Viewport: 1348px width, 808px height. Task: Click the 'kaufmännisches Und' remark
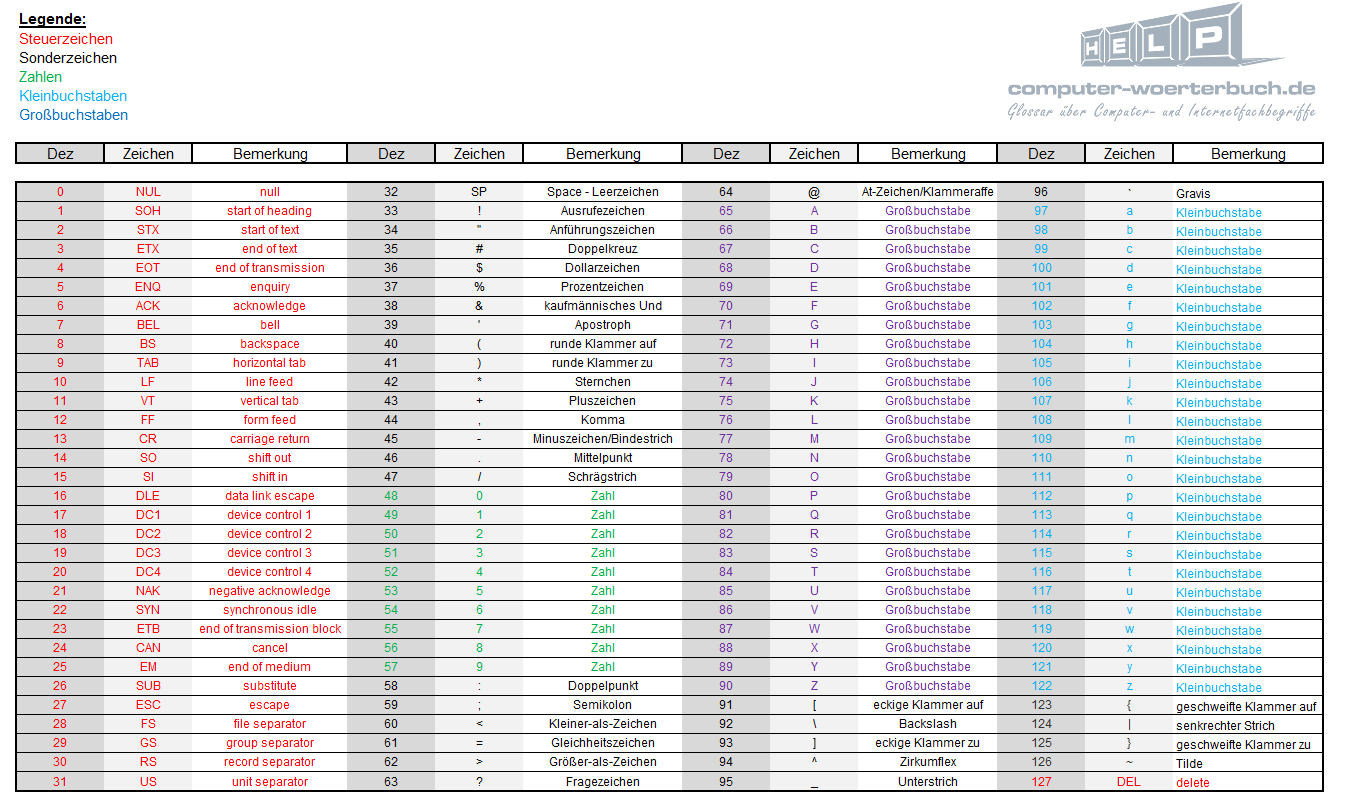[603, 306]
